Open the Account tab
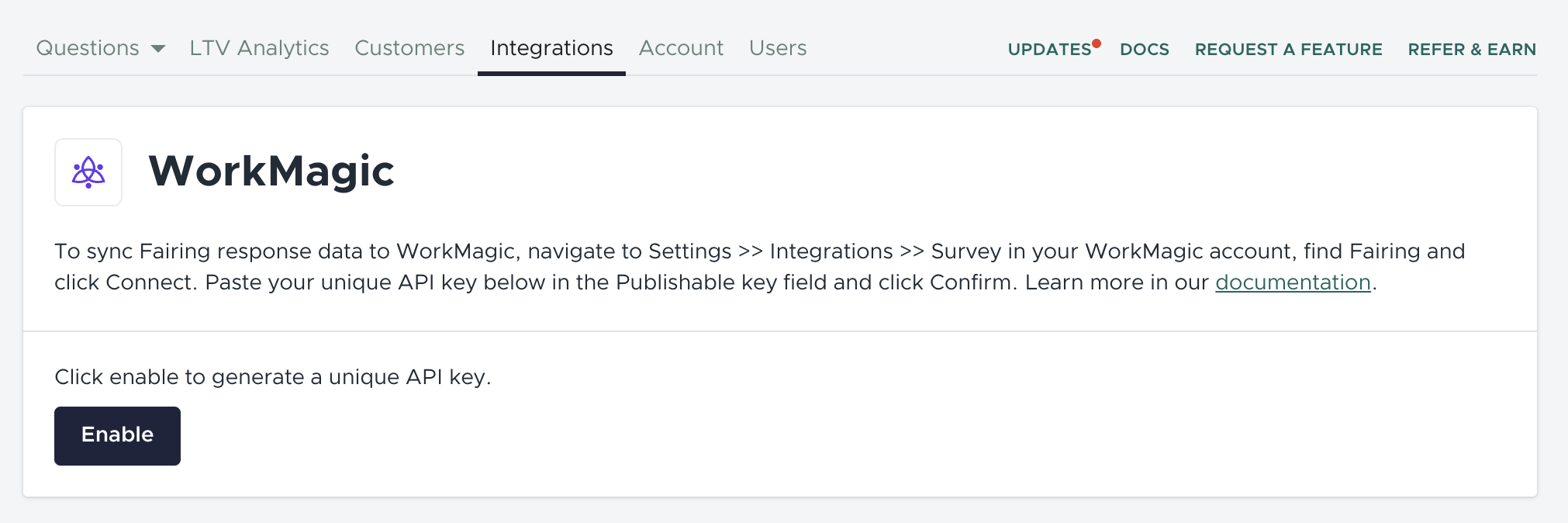1568x523 pixels. tap(681, 48)
